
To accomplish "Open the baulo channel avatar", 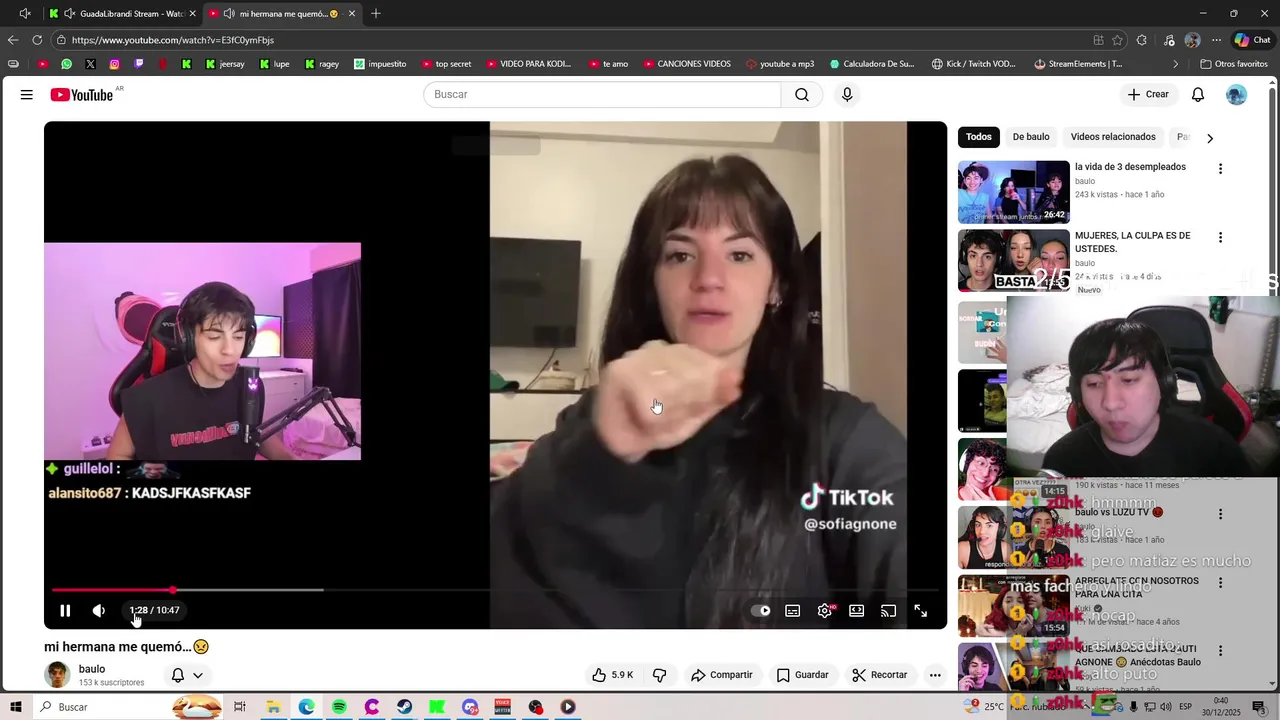I will pos(58,675).
